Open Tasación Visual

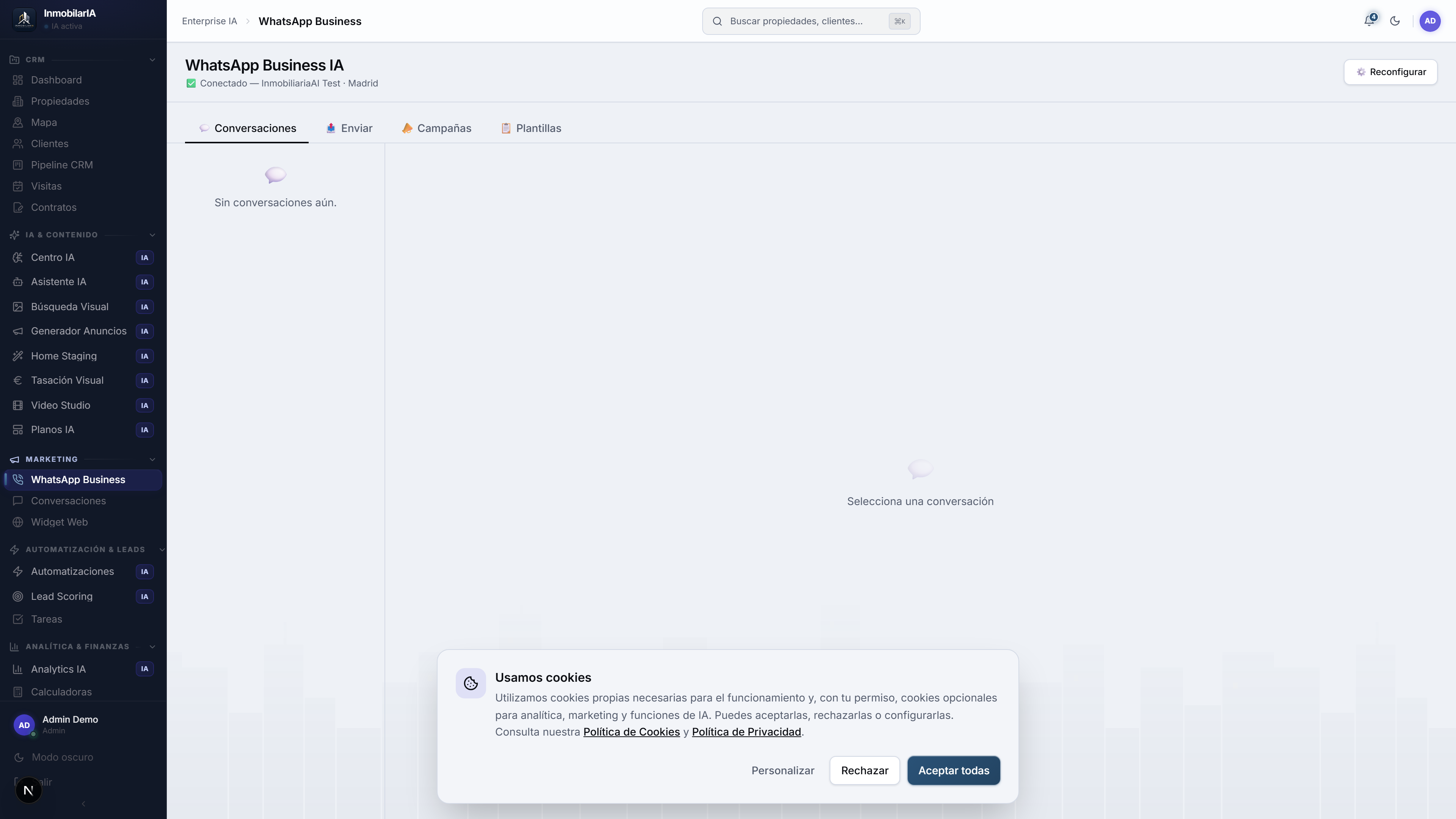83,380
